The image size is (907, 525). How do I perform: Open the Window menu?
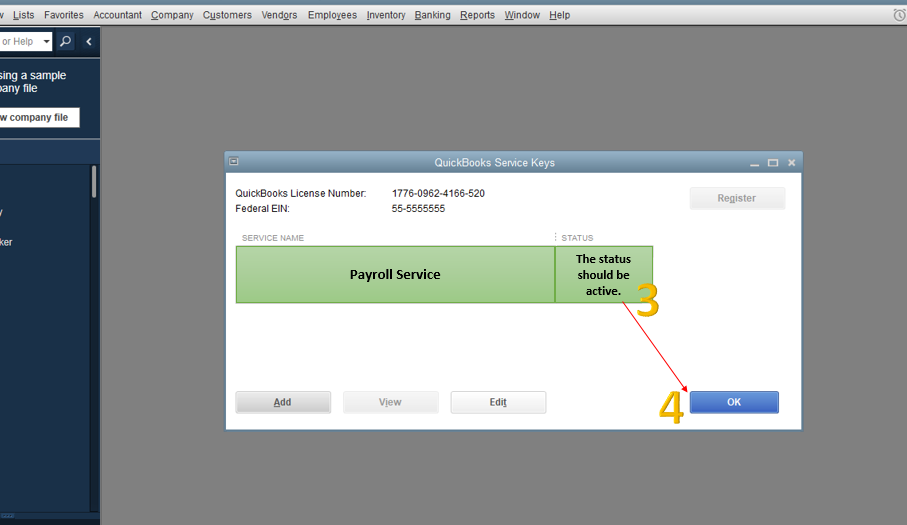[x=522, y=15]
